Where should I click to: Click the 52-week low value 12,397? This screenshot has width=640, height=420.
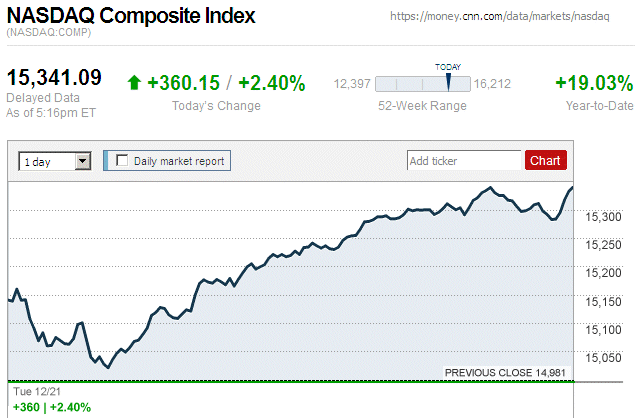[352, 84]
